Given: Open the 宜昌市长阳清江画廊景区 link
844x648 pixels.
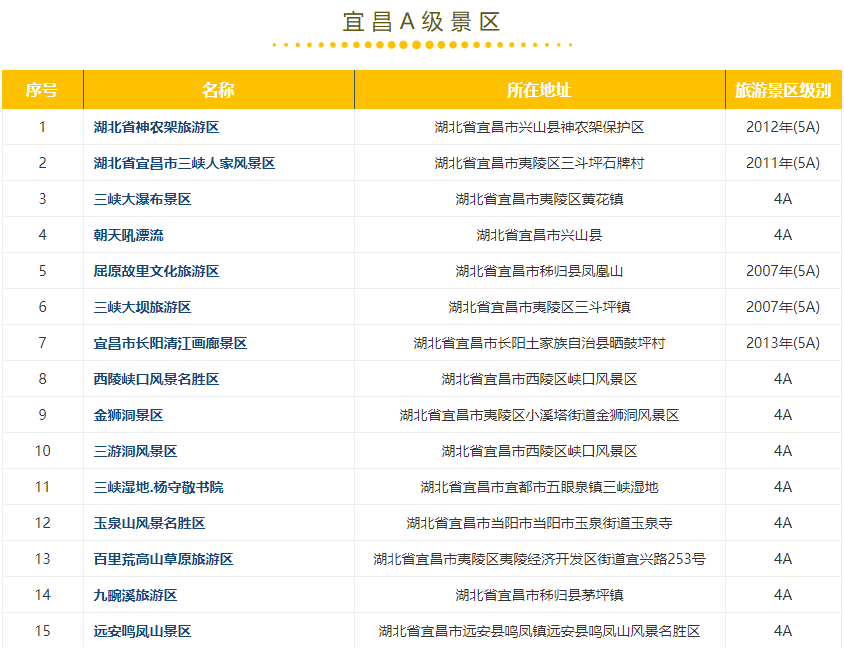Looking at the screenshot, I should point(170,343).
